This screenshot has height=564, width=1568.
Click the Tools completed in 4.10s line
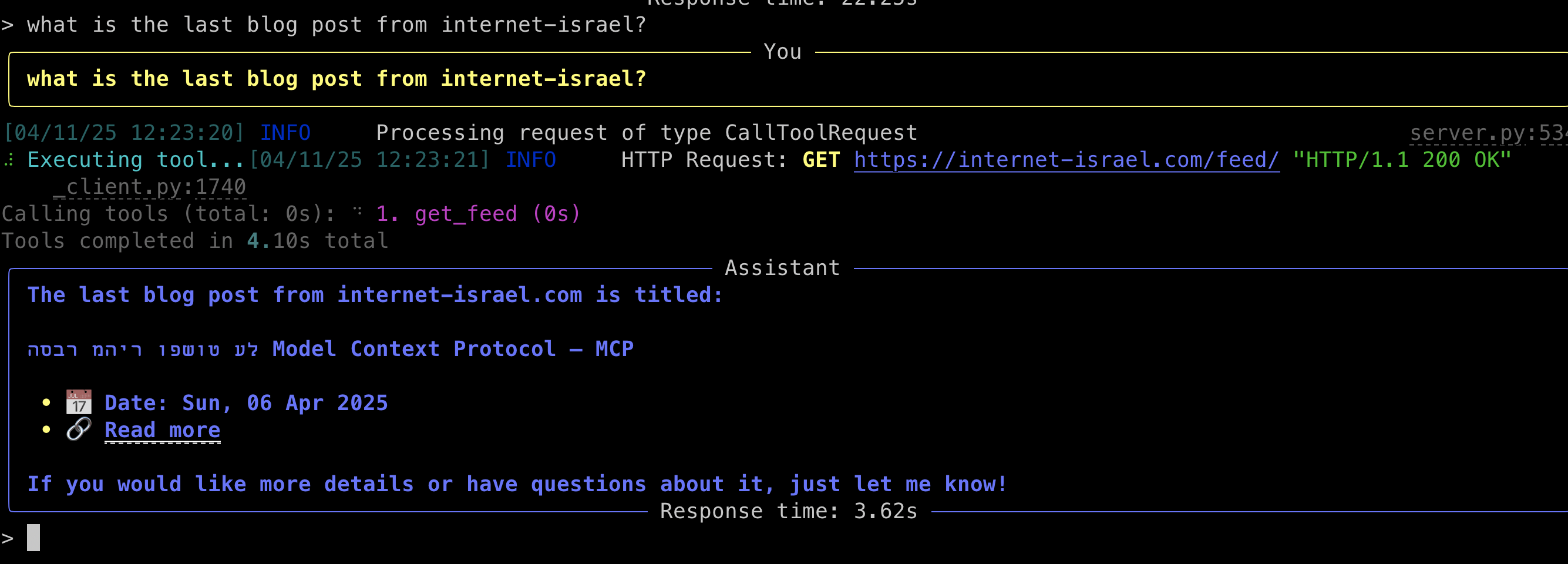point(195,241)
